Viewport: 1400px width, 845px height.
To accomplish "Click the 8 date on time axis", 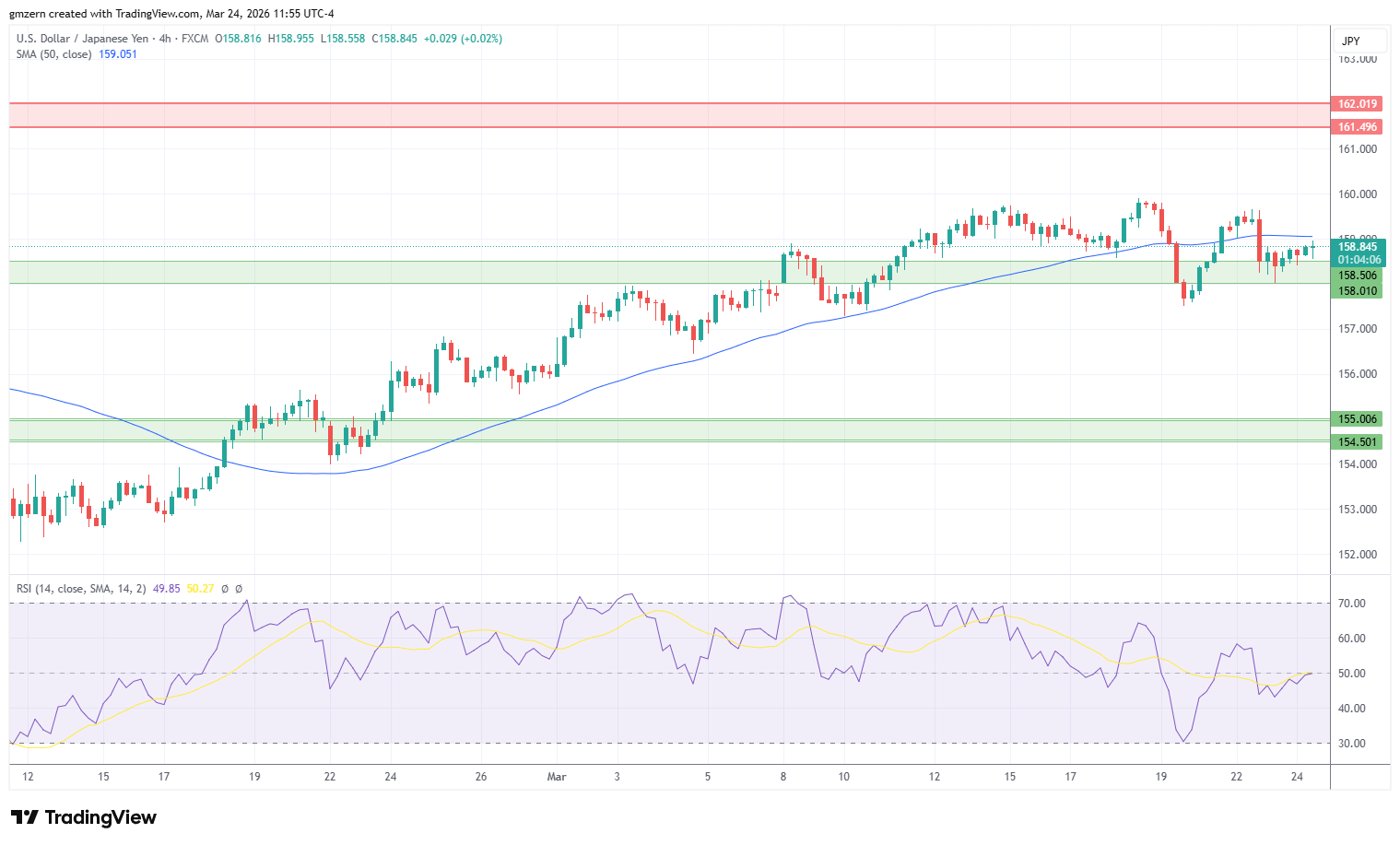I will 783,777.
